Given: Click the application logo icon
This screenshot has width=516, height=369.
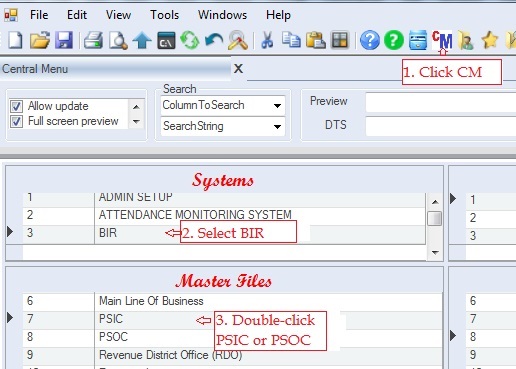Looking at the screenshot, I should tap(11, 15).
